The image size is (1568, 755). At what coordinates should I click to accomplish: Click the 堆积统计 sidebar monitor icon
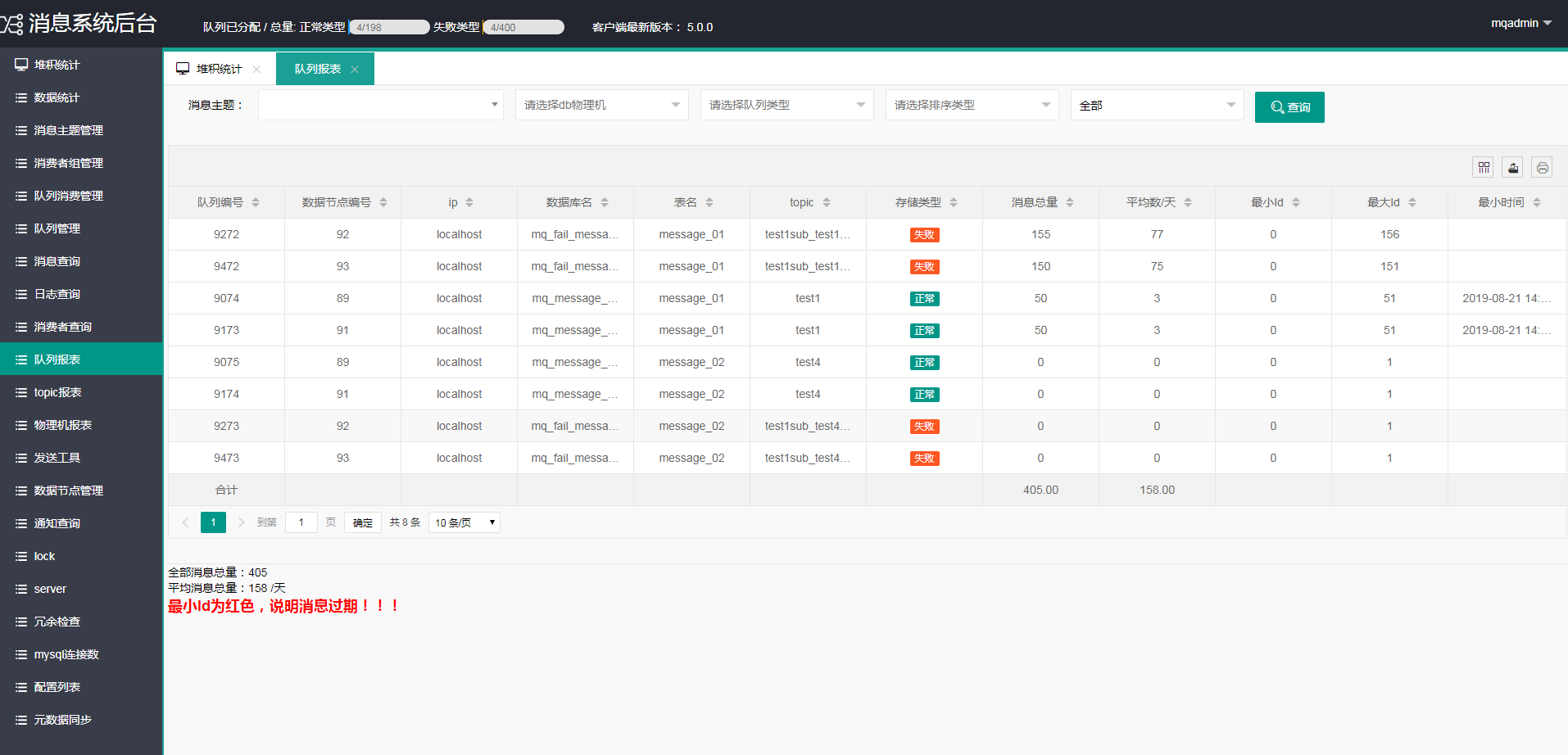21,65
